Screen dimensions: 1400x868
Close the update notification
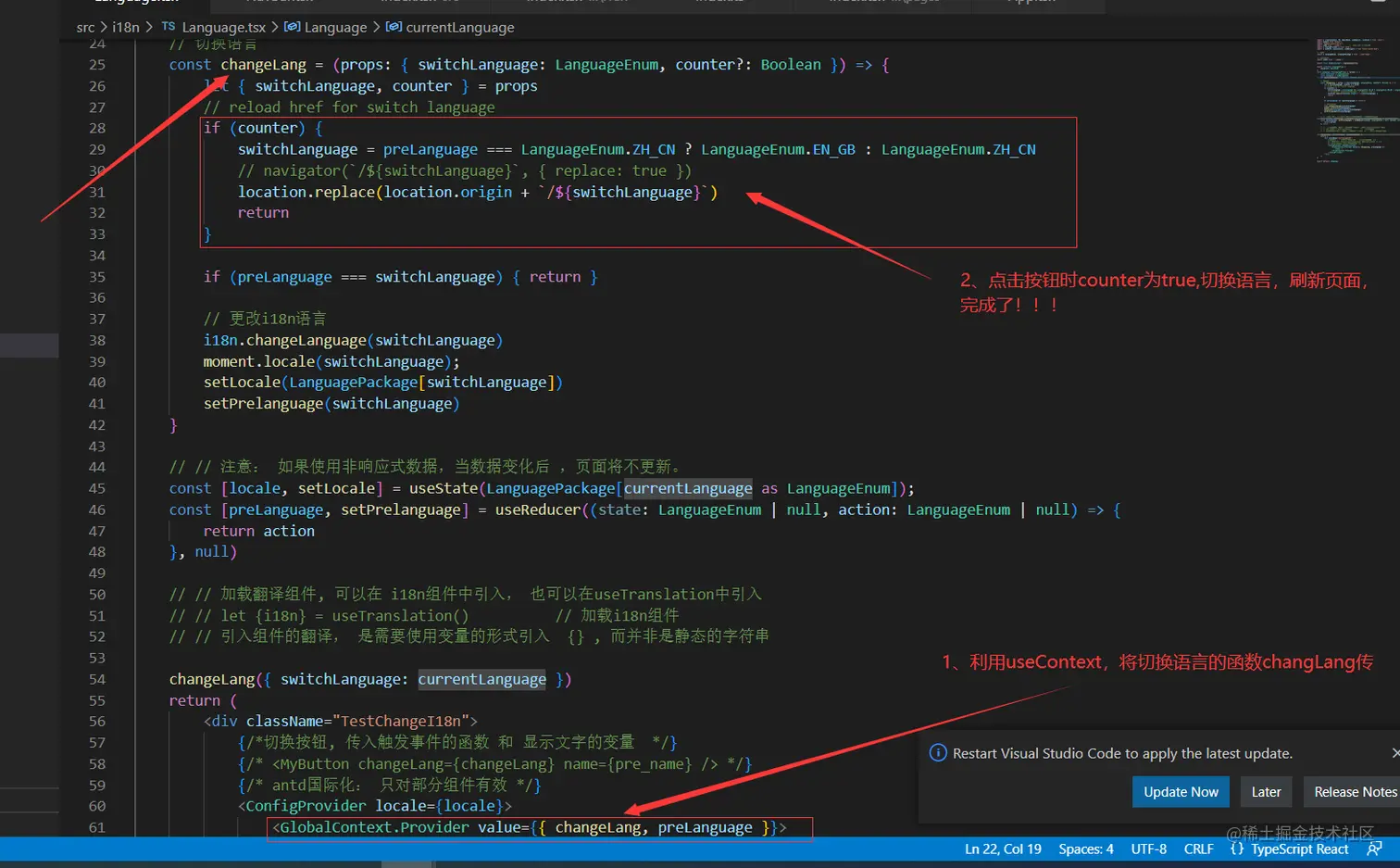click(x=1395, y=753)
